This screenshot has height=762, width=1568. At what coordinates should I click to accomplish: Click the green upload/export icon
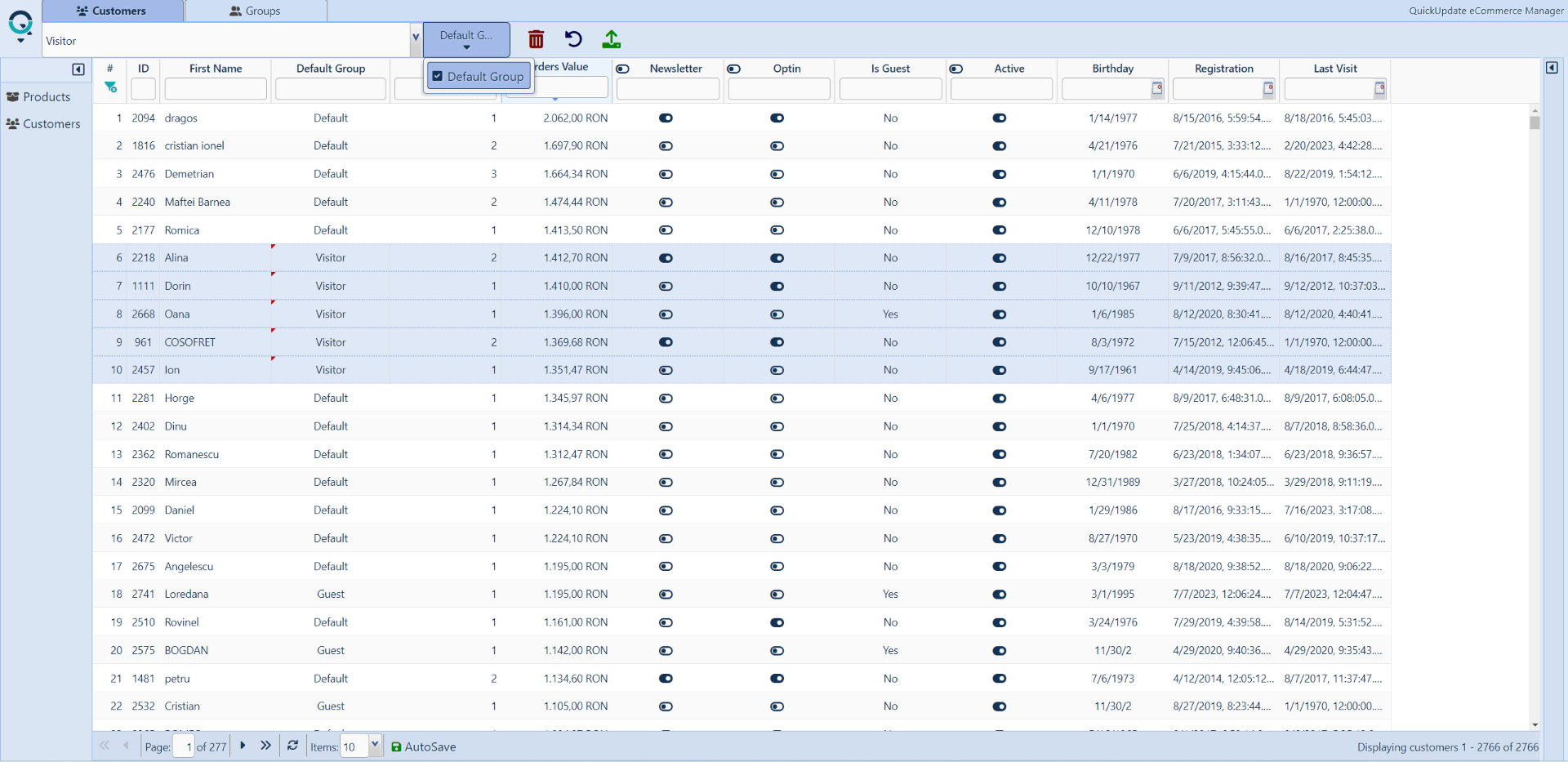(x=611, y=39)
